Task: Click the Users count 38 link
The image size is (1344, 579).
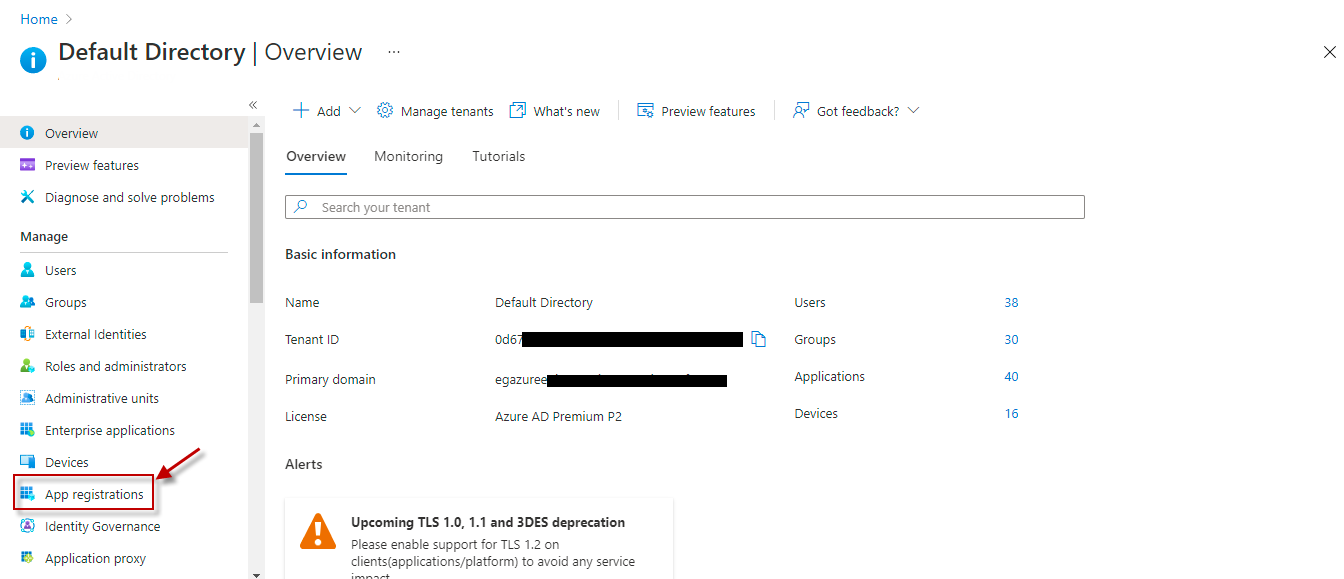Action: tap(1011, 302)
